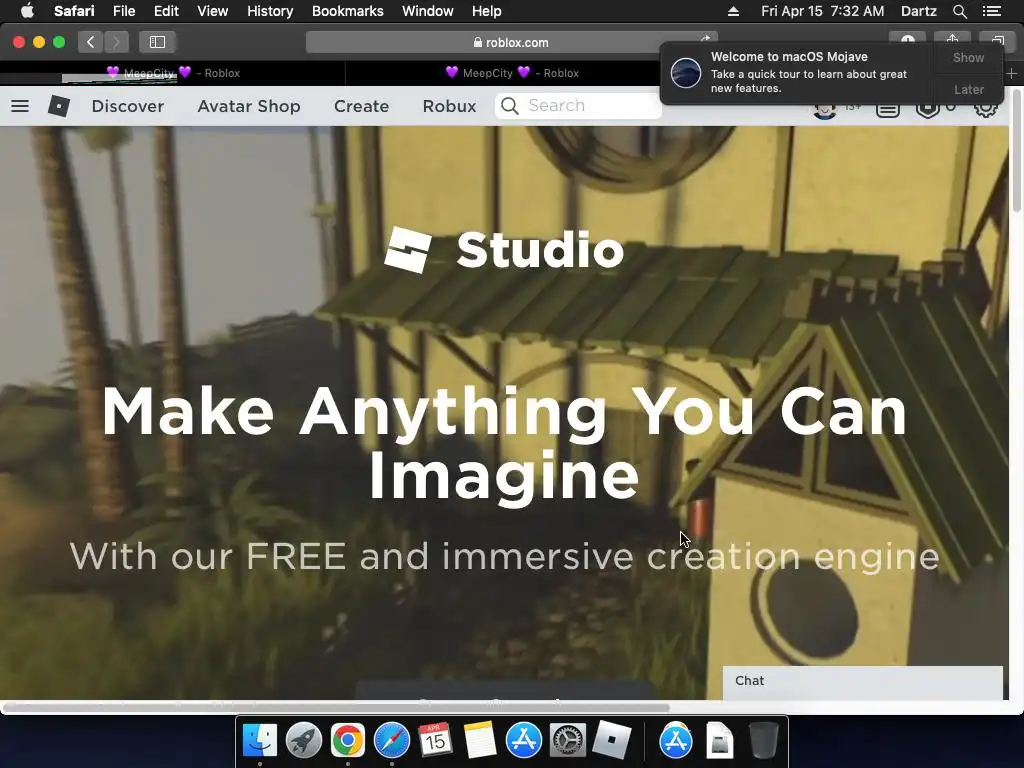
Task: Open the Roblox settings gear icon
Action: pyautogui.click(x=986, y=109)
